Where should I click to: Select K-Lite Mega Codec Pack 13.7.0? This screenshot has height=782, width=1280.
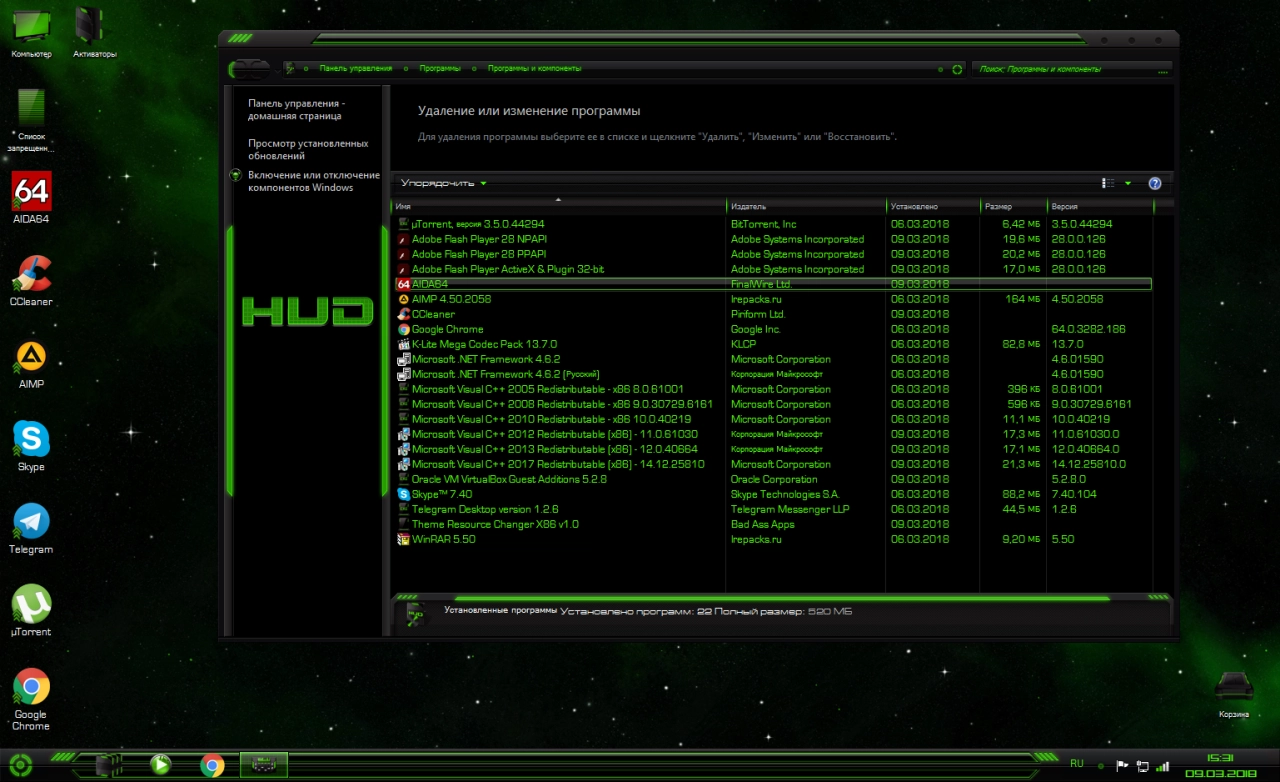pyautogui.click(x=772, y=344)
